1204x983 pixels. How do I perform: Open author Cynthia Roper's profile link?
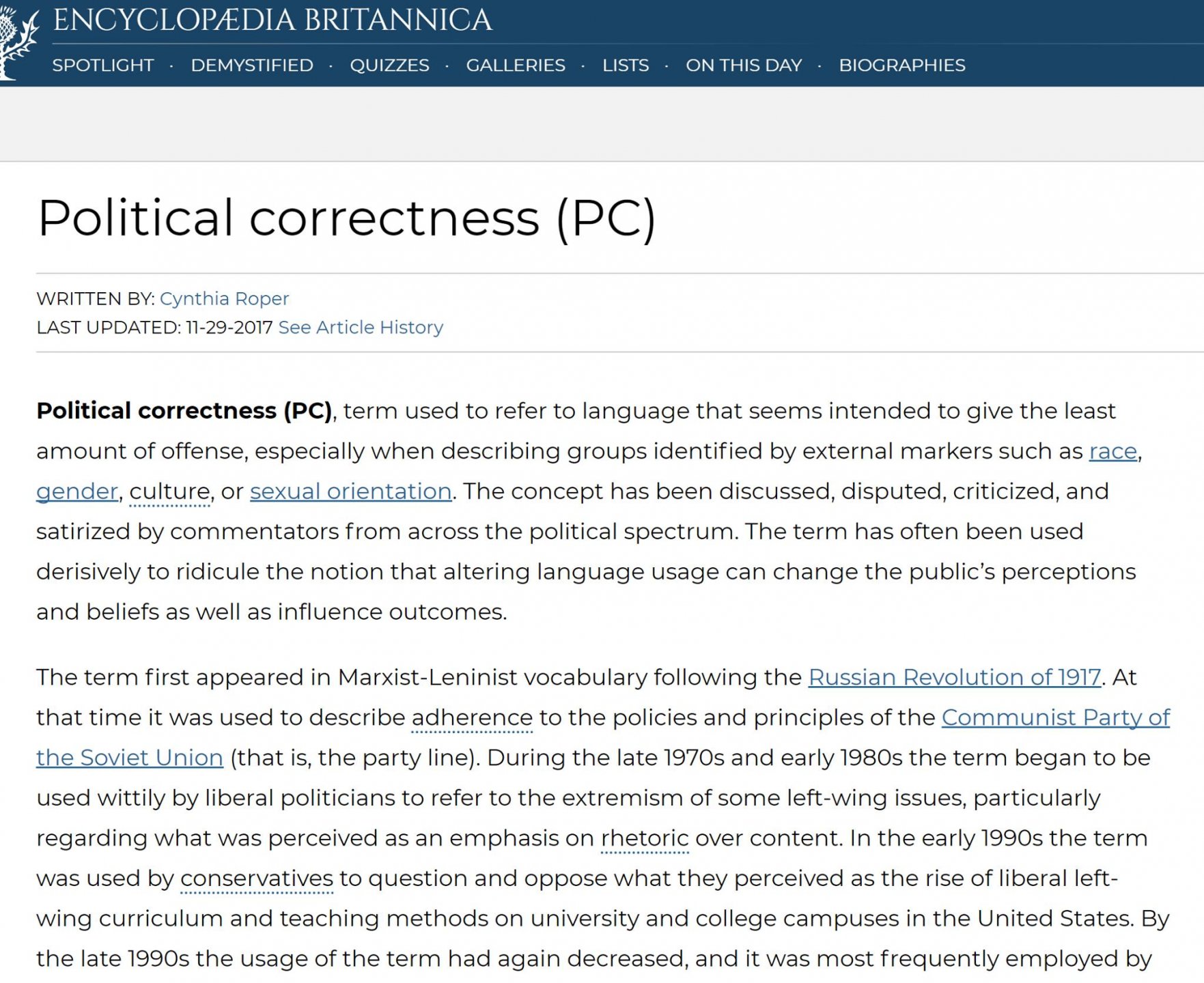224,299
